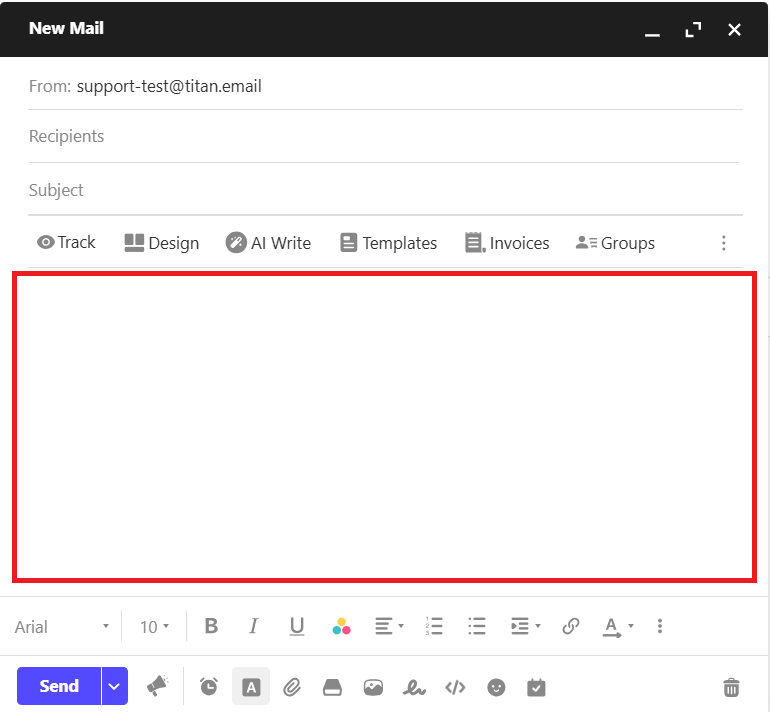Insert a signature with the signature icon
The height and width of the screenshot is (712, 770).
coord(414,687)
